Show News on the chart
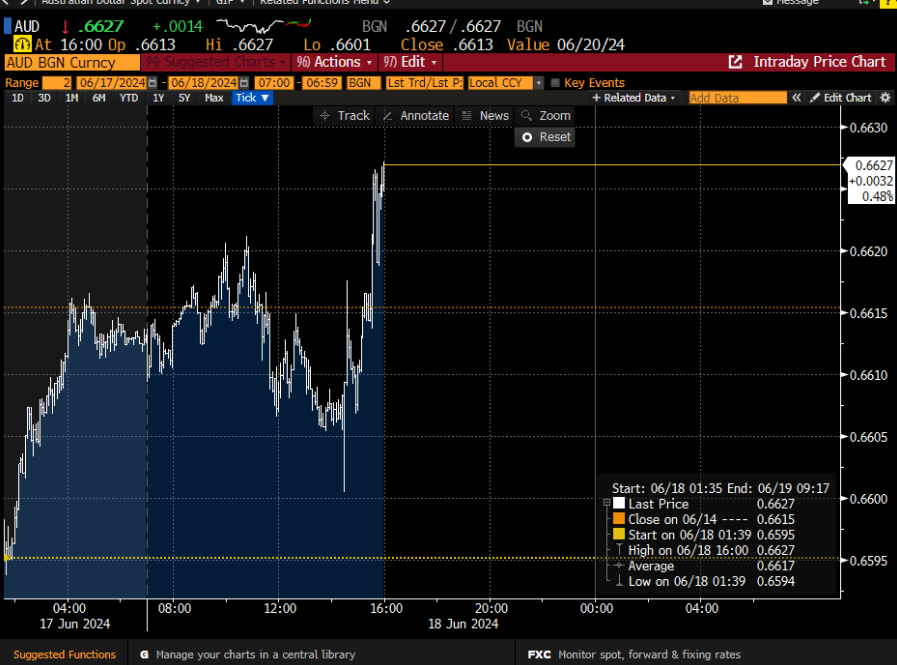 tap(485, 116)
